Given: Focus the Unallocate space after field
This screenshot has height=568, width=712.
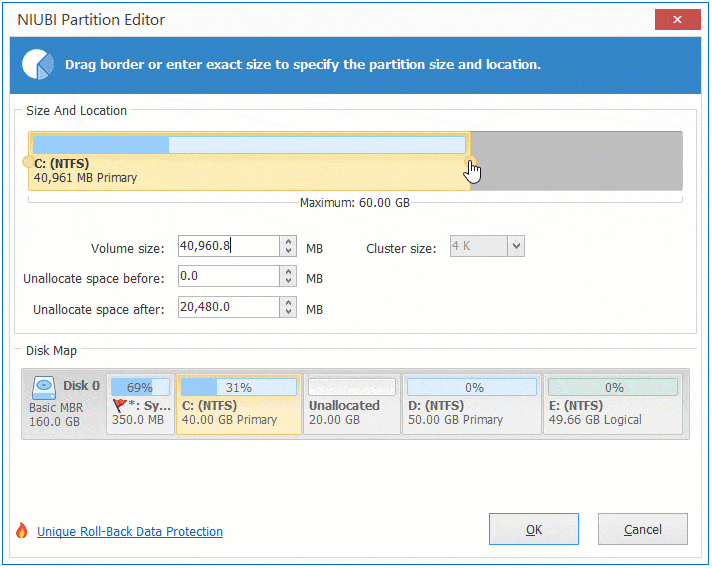Looking at the screenshot, I should pos(227,308).
